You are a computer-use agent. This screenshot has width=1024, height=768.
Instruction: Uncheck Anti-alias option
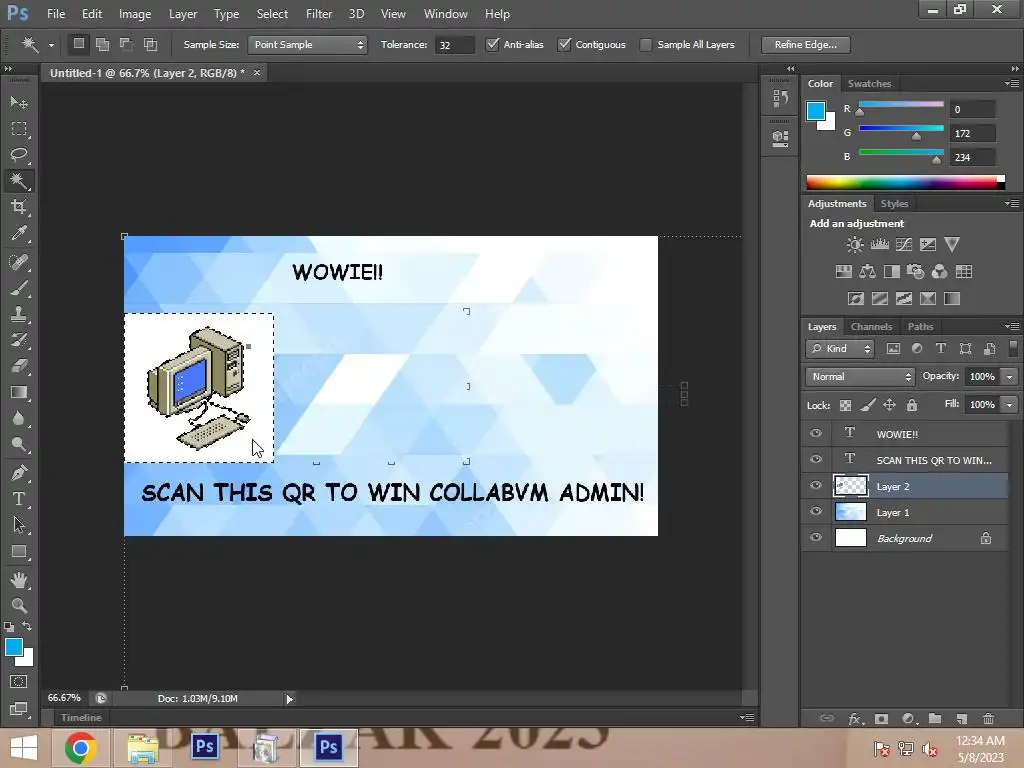click(x=492, y=44)
